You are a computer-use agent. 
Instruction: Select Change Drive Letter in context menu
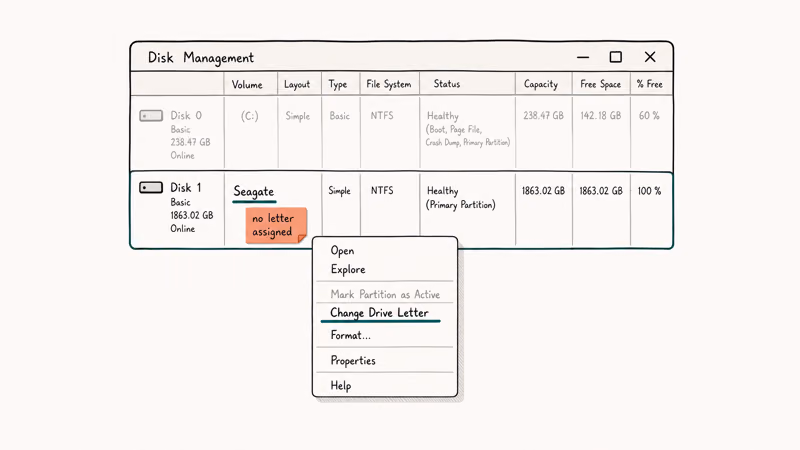click(380, 313)
